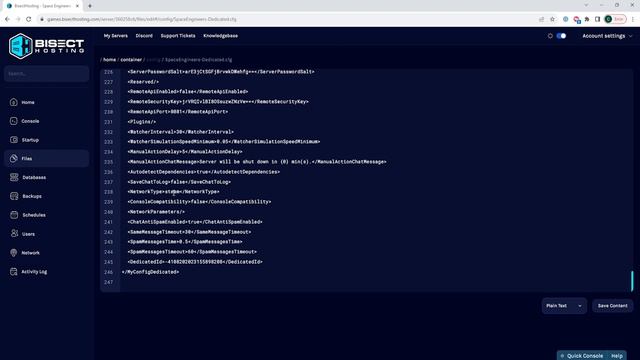This screenshot has height=360, width=640.
Task: Open the Console sidebar icon
Action: tap(14, 121)
